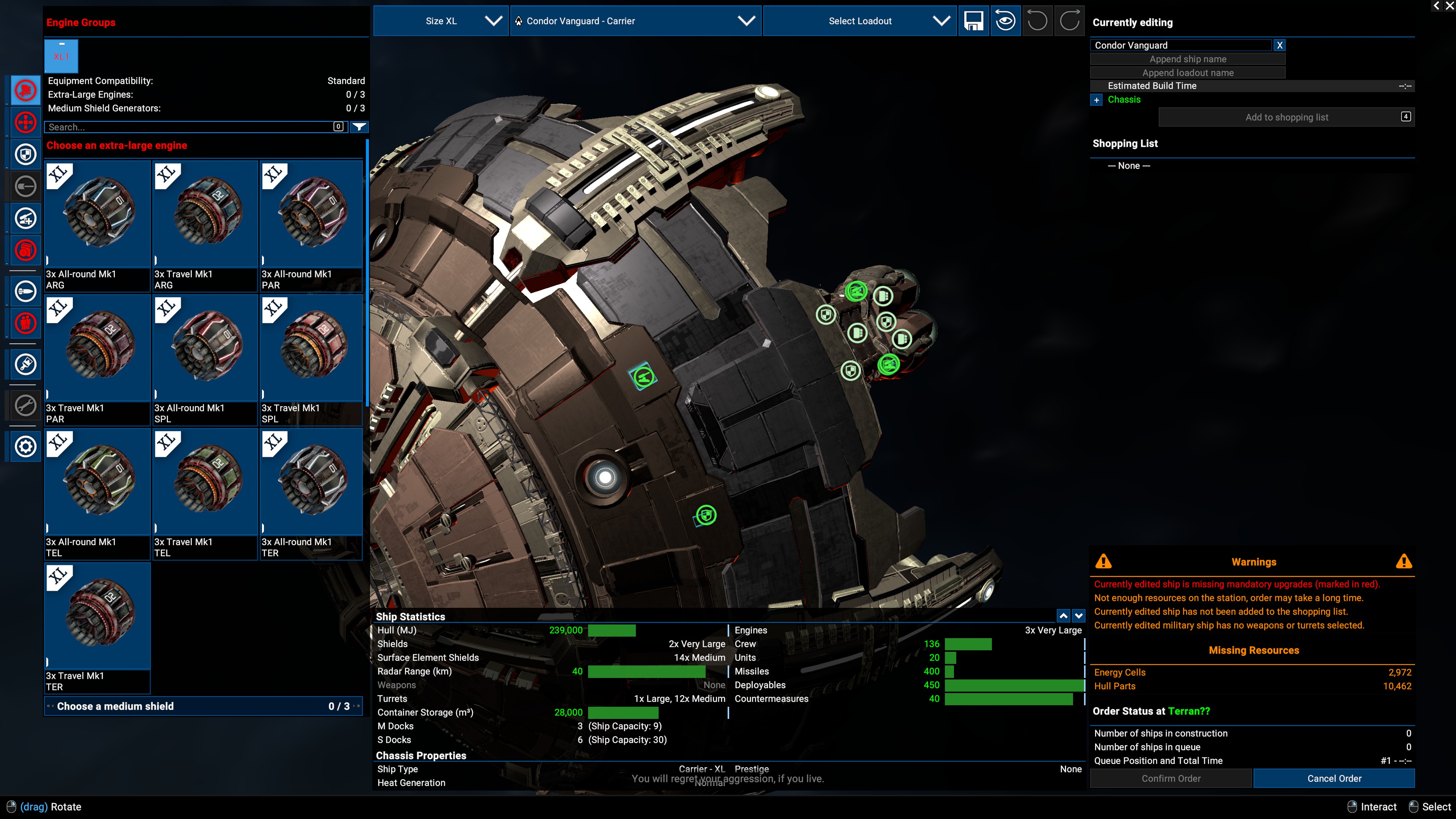Select the Shields category icon

coord(25,154)
